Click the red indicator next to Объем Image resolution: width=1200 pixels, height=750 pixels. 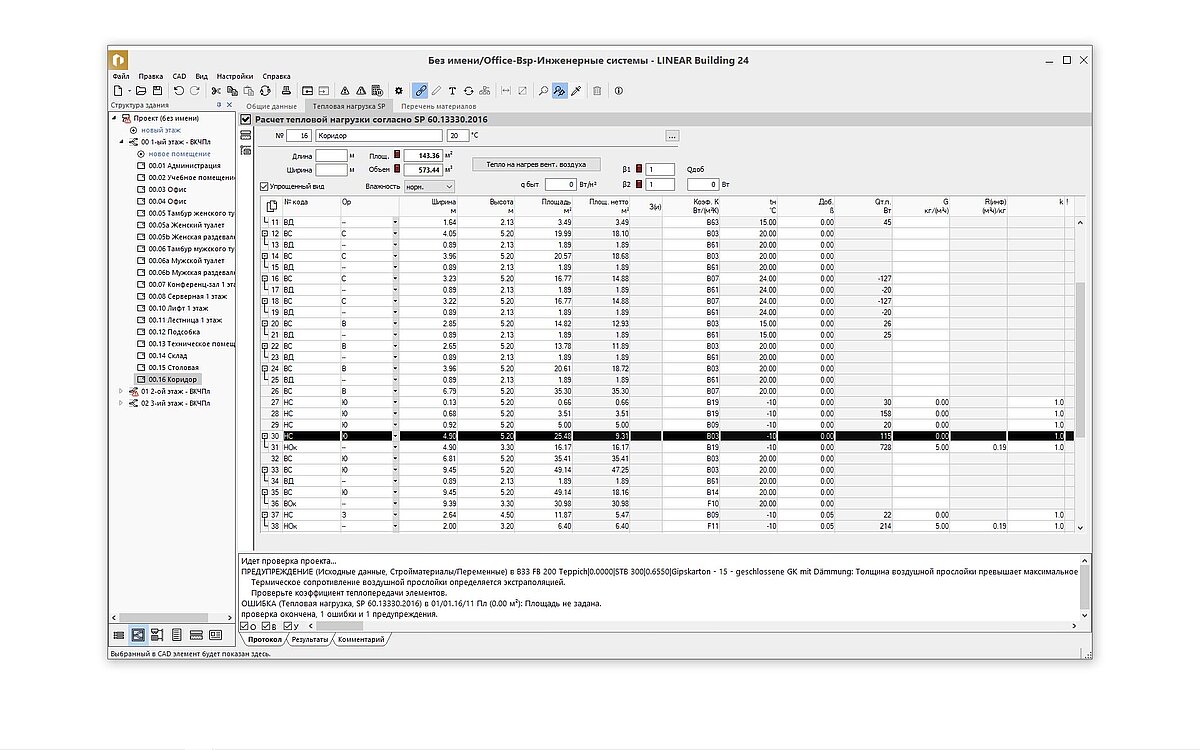[397, 169]
